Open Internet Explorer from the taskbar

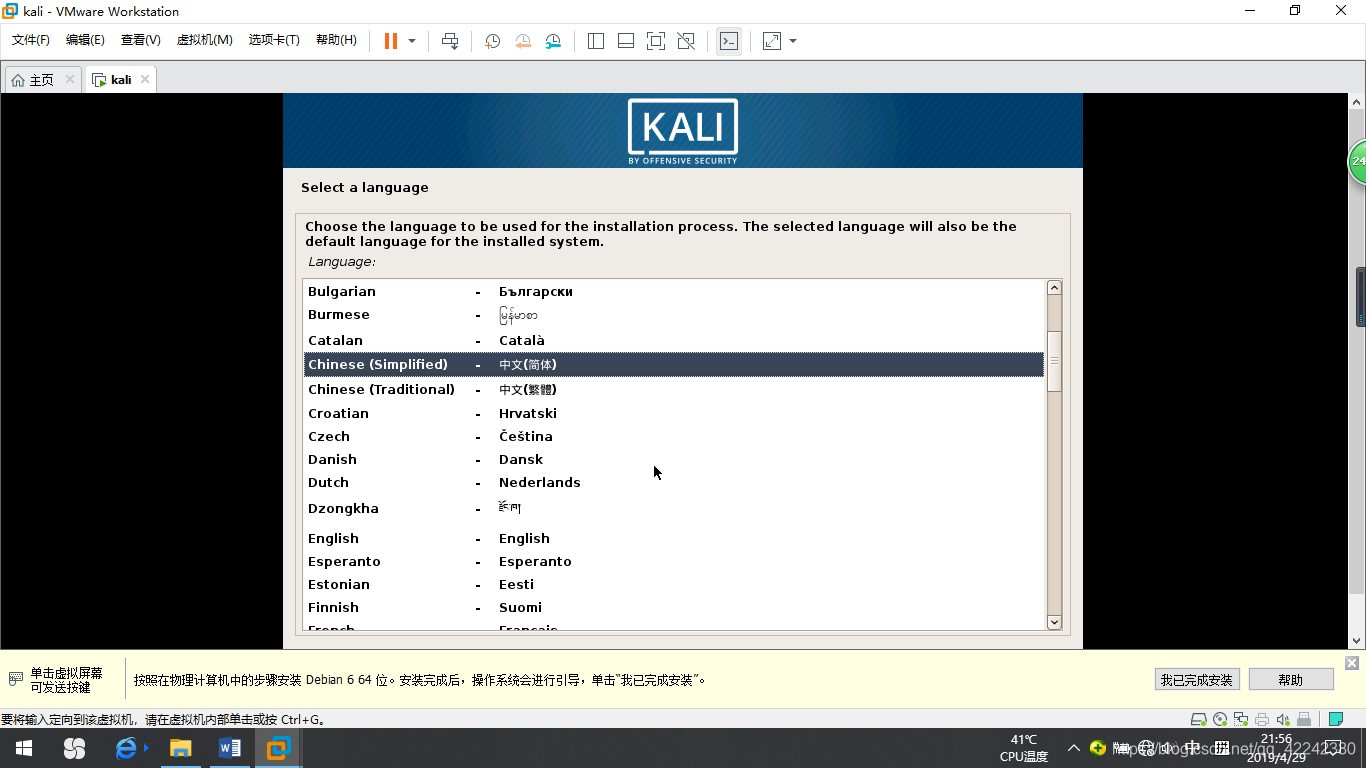click(127, 748)
